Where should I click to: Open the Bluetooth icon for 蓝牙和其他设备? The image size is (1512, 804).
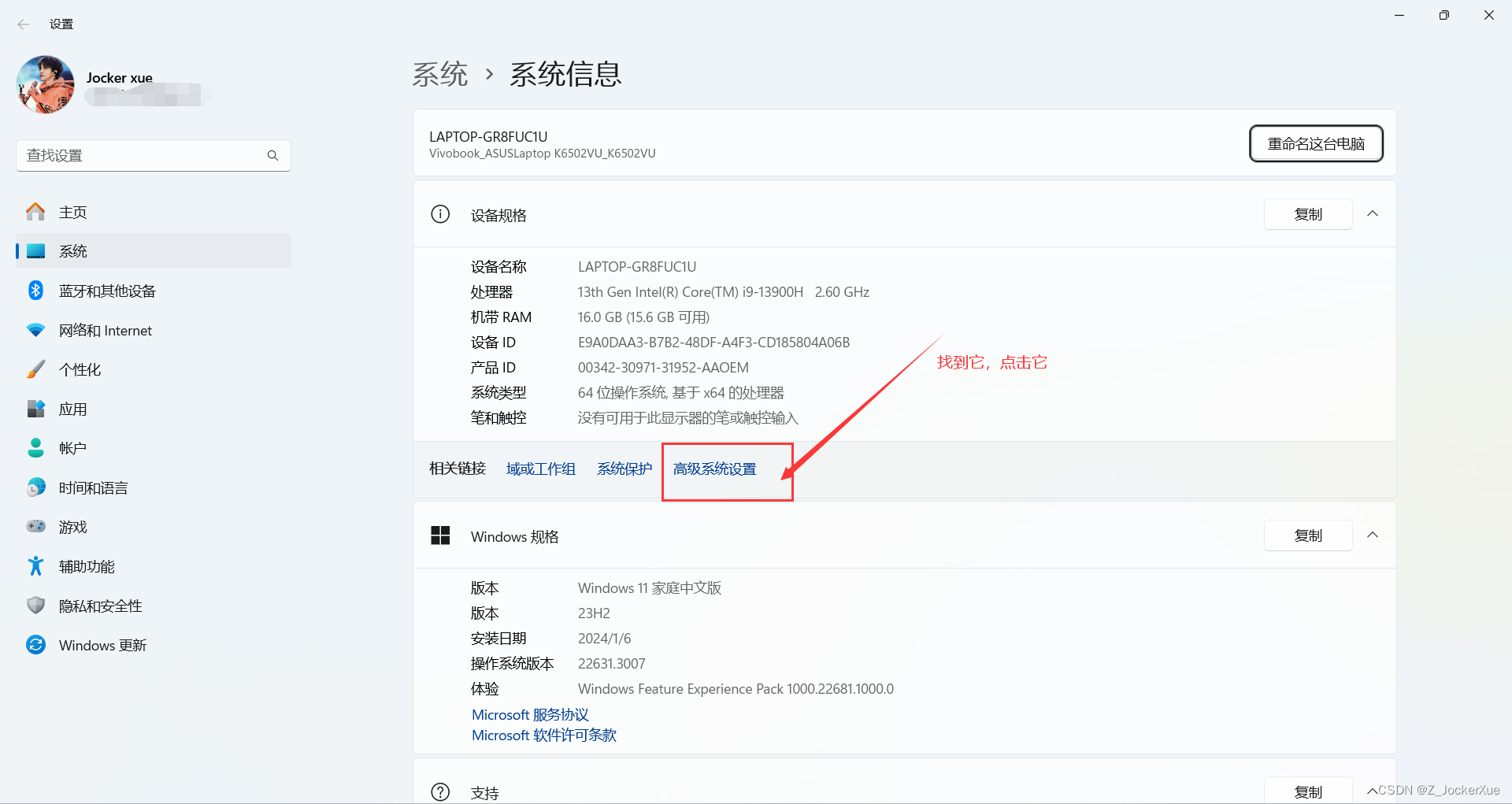(35, 291)
